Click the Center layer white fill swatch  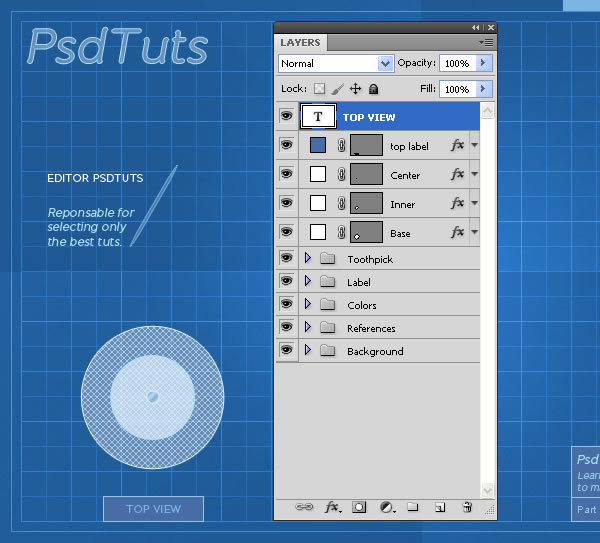coord(318,174)
